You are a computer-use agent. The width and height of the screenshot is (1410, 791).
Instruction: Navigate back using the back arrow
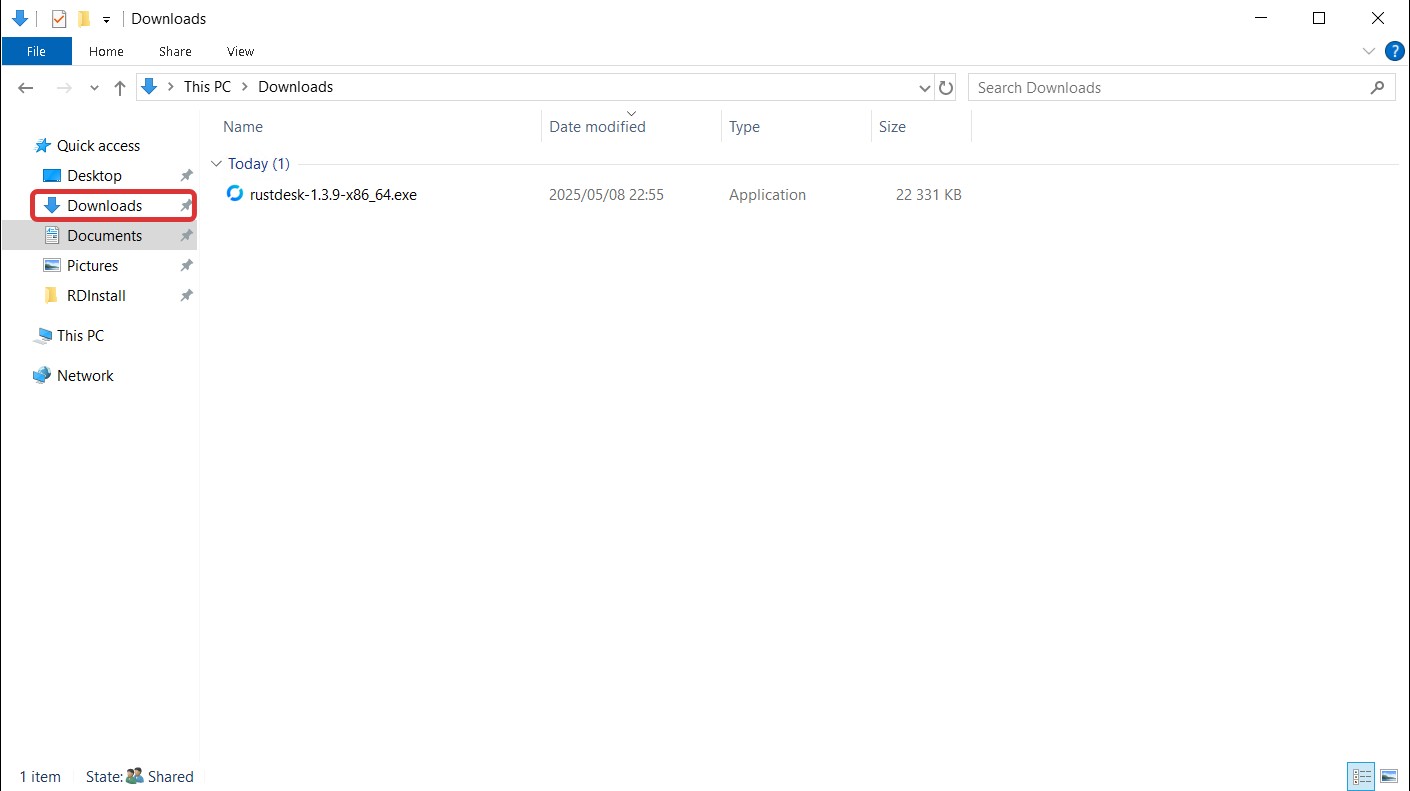point(25,87)
